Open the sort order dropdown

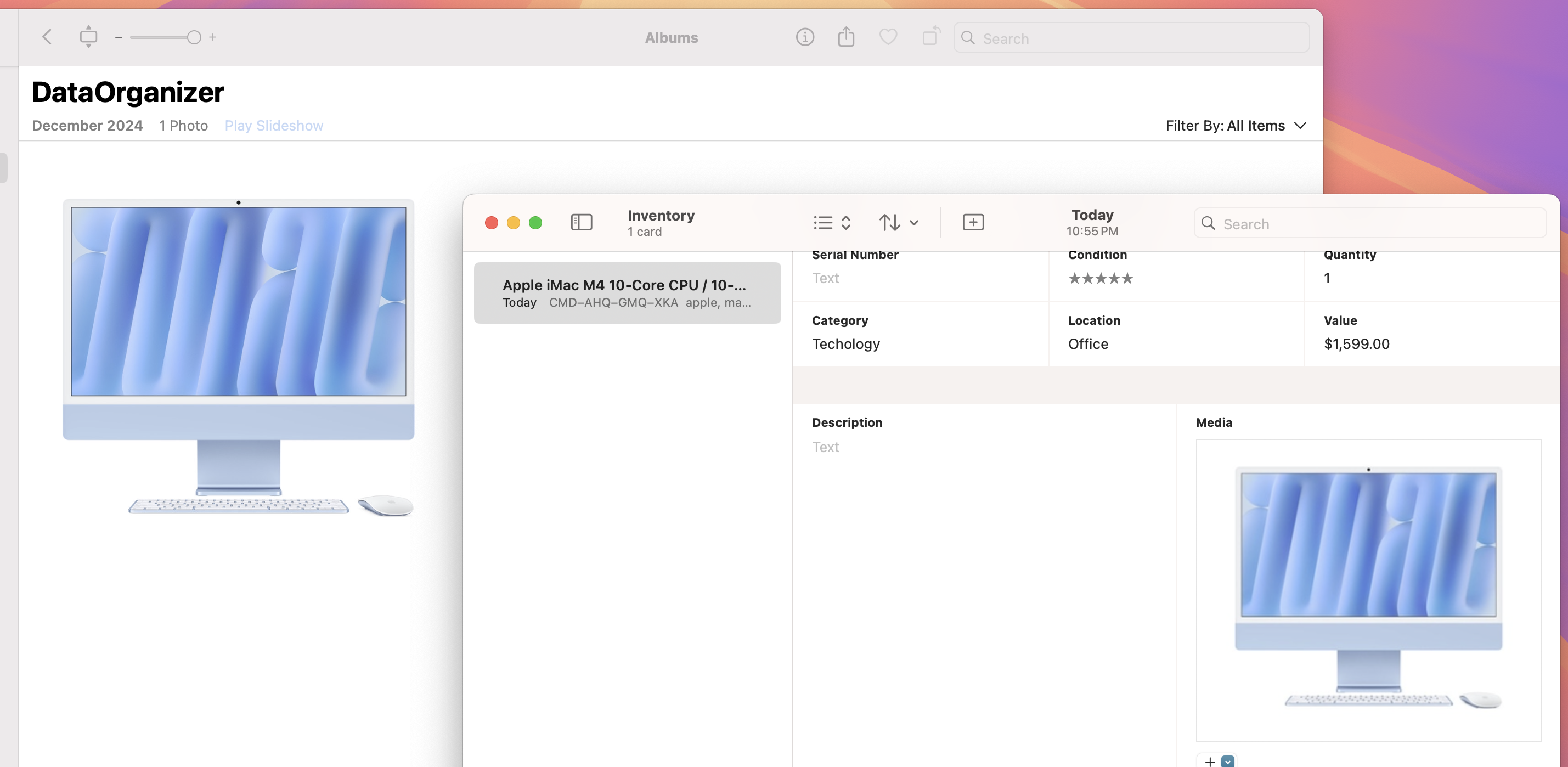pyautogui.click(x=899, y=223)
